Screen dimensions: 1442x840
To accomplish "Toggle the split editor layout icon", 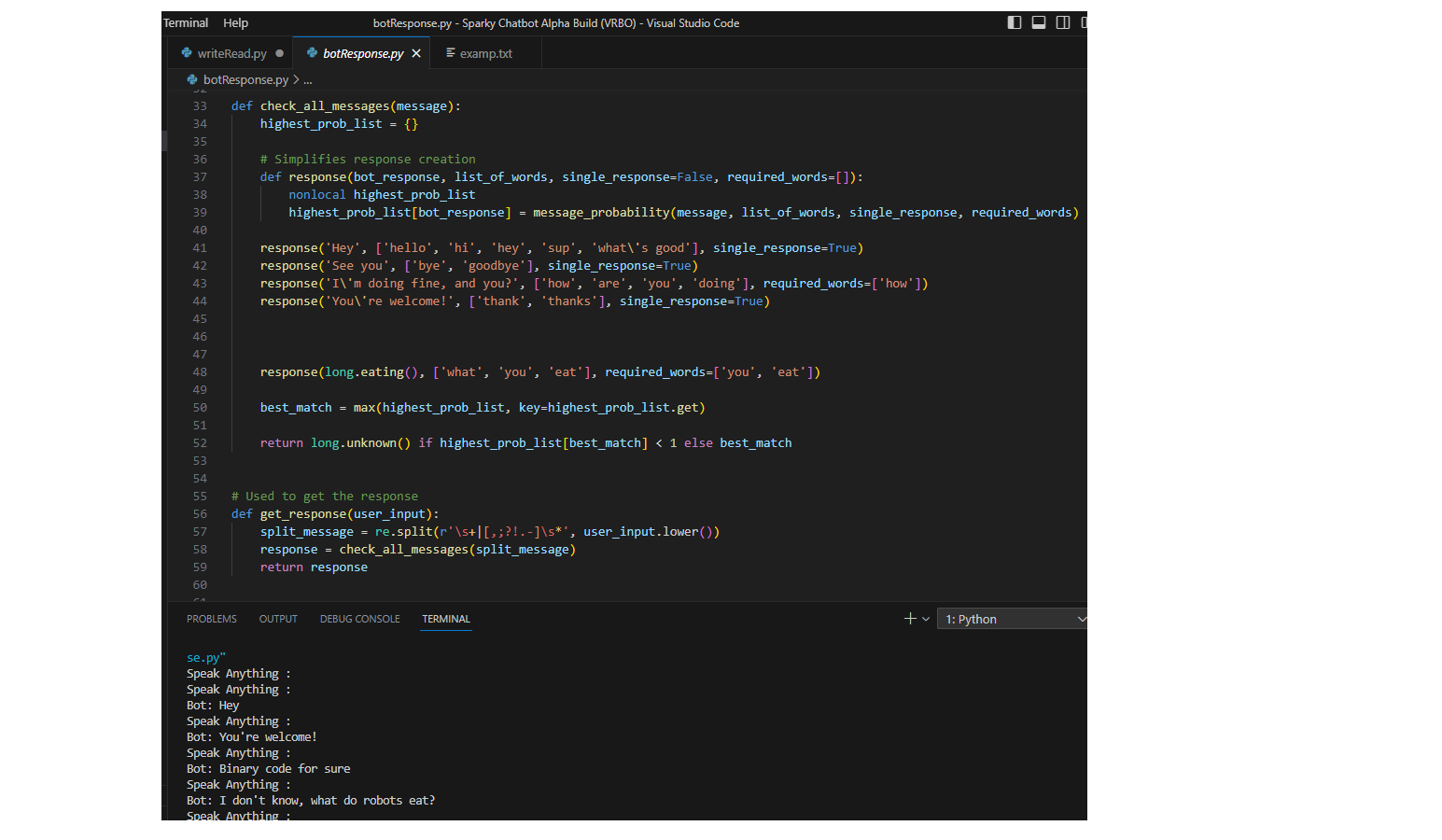I will pos(1063,22).
